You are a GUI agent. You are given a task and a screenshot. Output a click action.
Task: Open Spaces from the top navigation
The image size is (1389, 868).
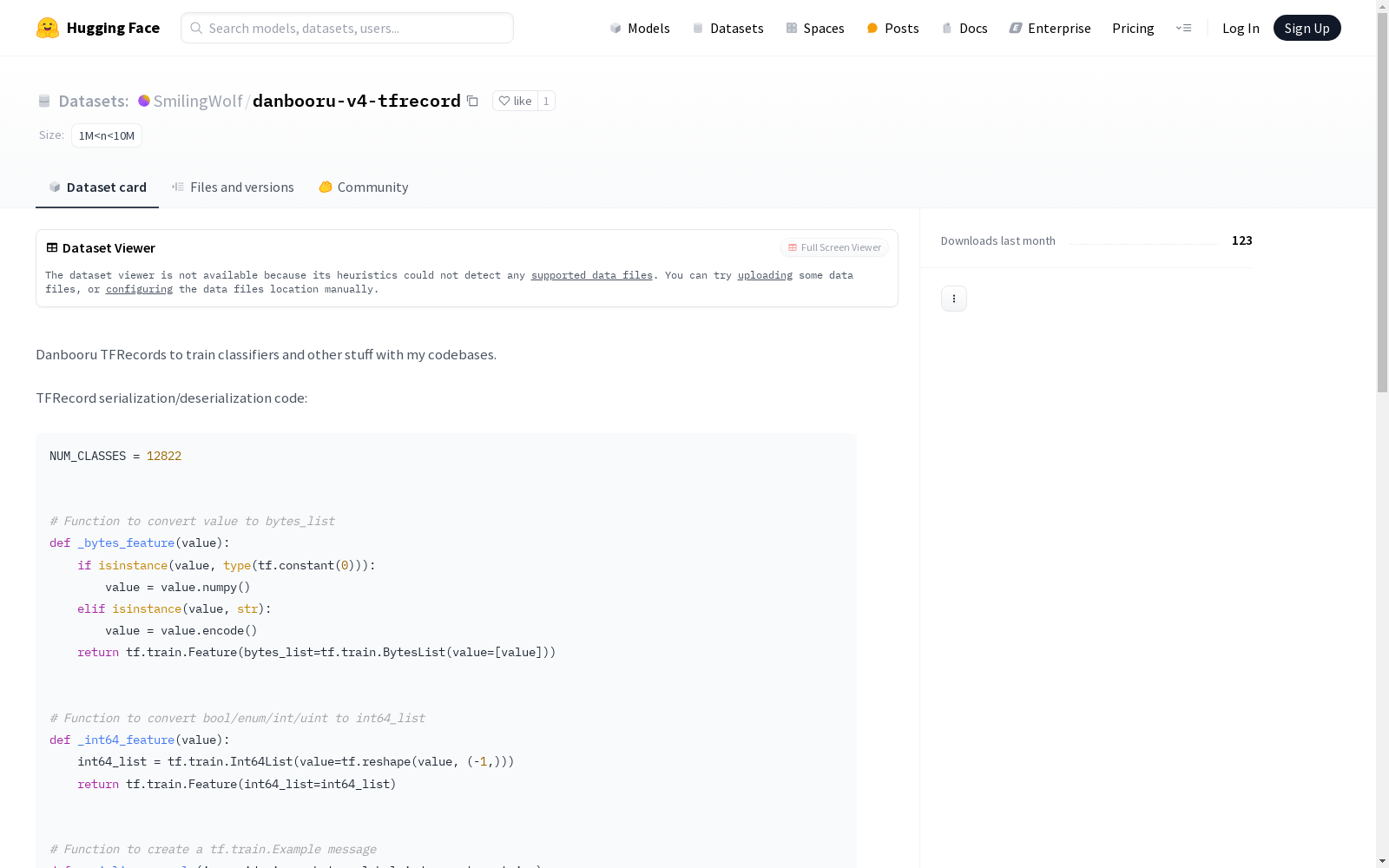(x=814, y=28)
